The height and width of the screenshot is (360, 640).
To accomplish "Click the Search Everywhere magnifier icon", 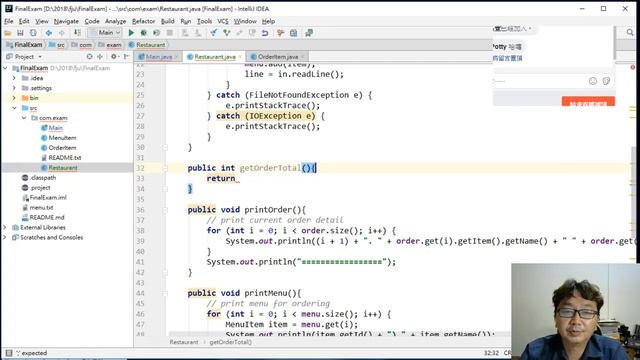I will 630,32.
